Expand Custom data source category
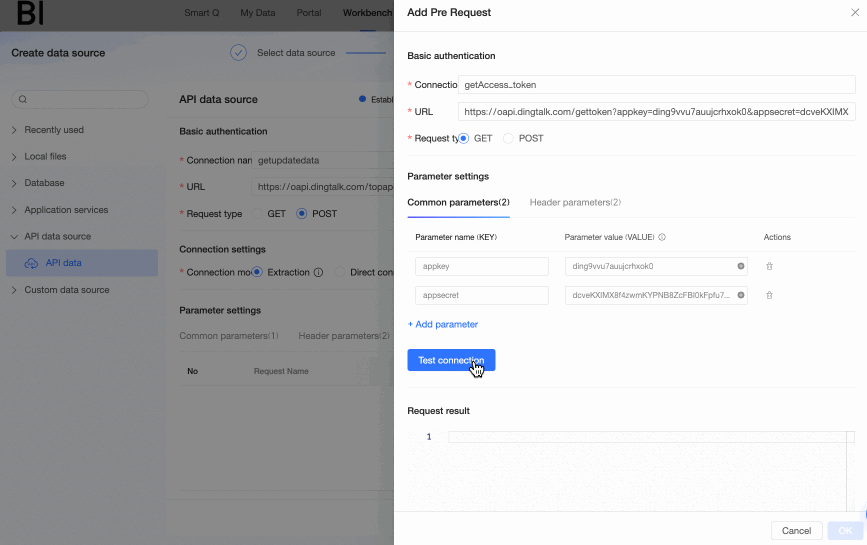This screenshot has height=545, width=867. click(x=14, y=290)
